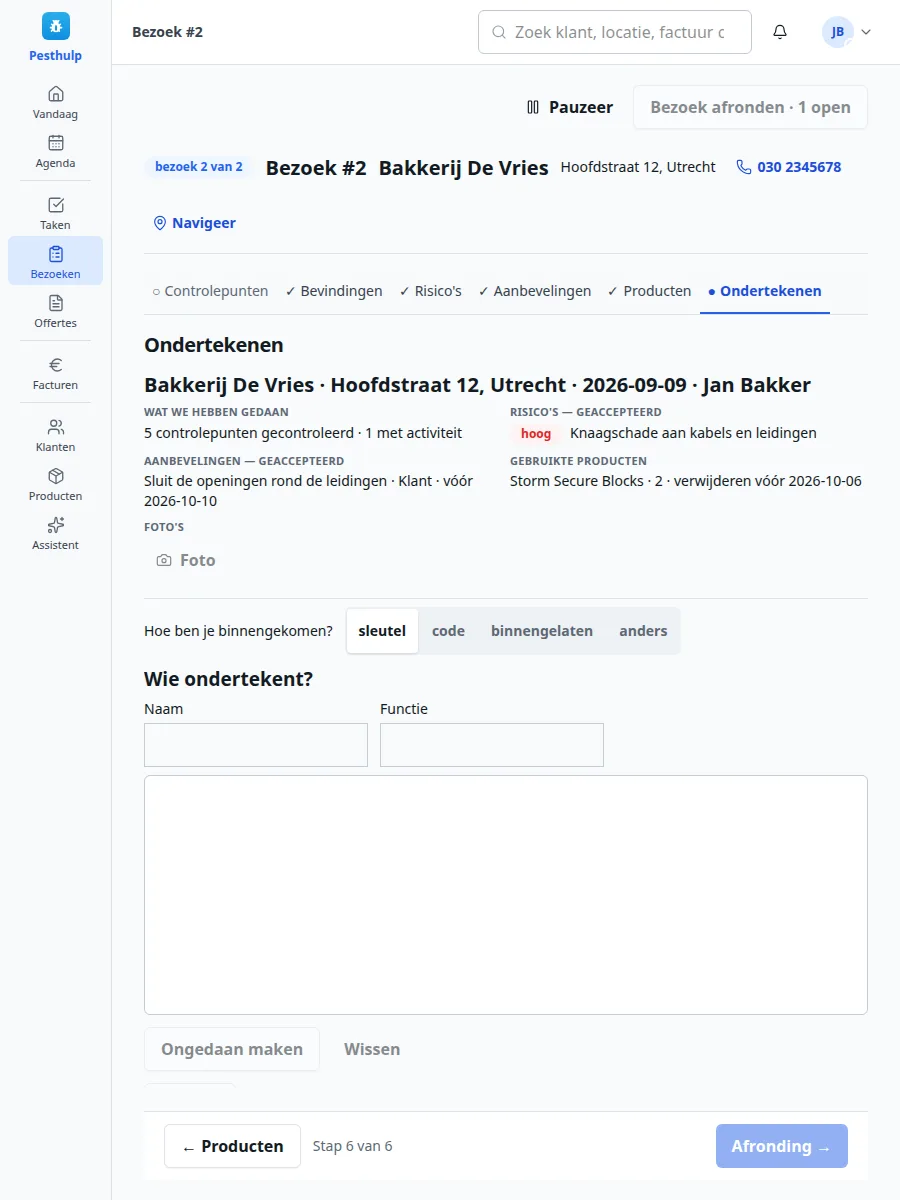Viewport: 900px width, 1200px height.
Task: Focus the Zoek klant search field
Action: coord(615,32)
